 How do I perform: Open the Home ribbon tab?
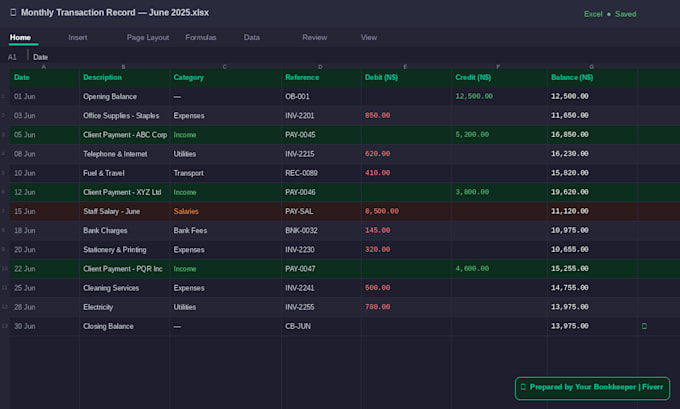(20, 37)
